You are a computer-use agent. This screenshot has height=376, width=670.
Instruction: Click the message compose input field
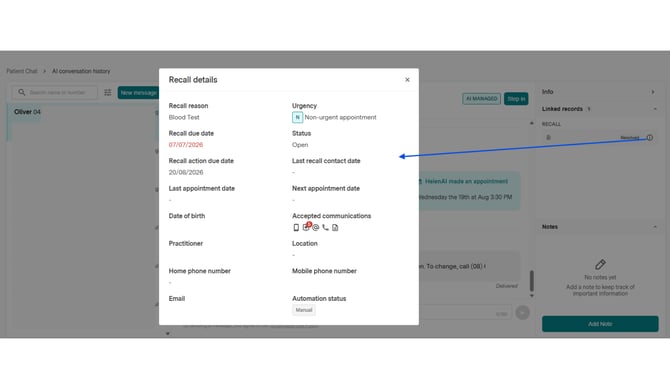[x=466, y=313]
